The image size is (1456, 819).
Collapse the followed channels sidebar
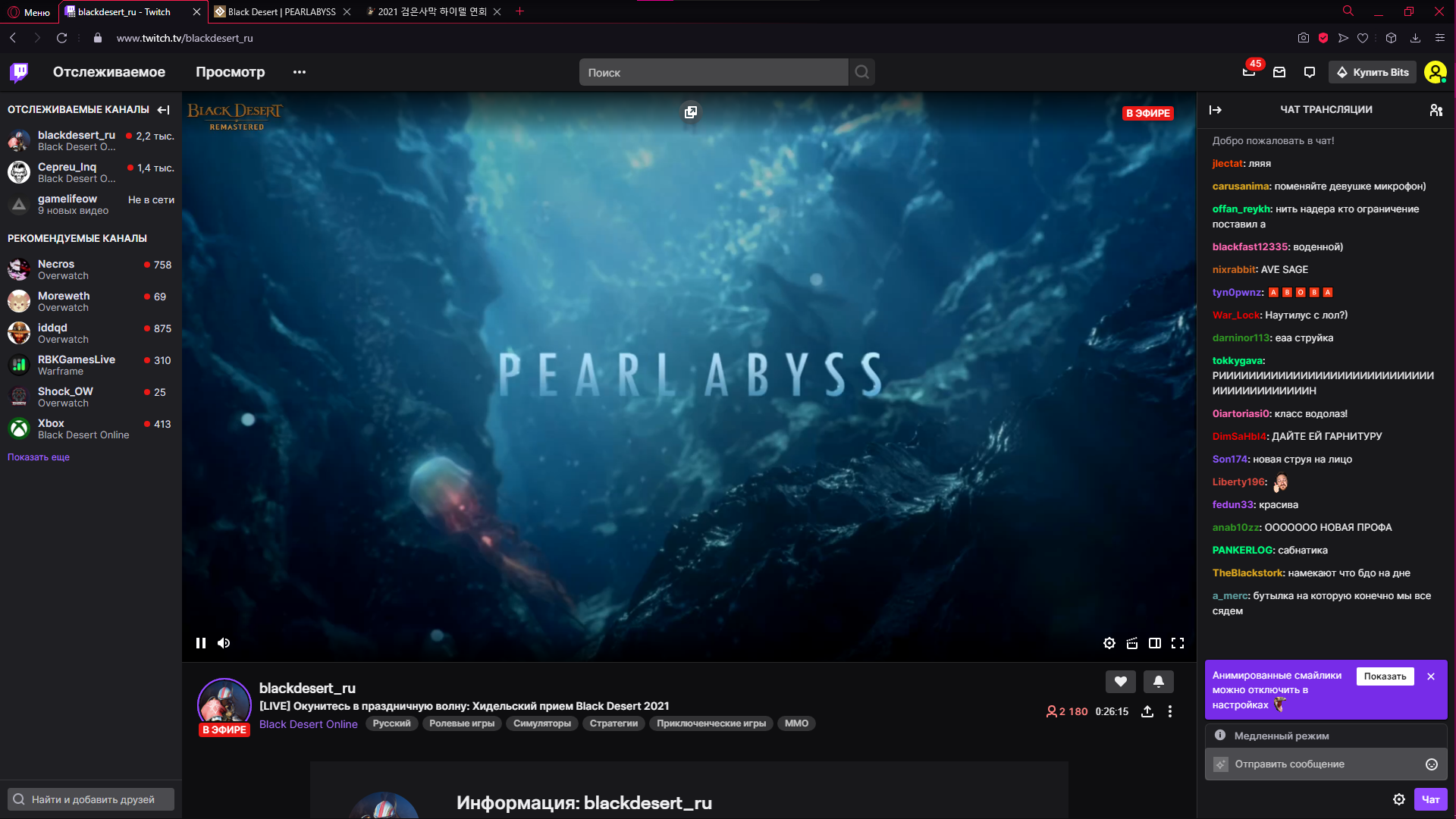coord(164,110)
